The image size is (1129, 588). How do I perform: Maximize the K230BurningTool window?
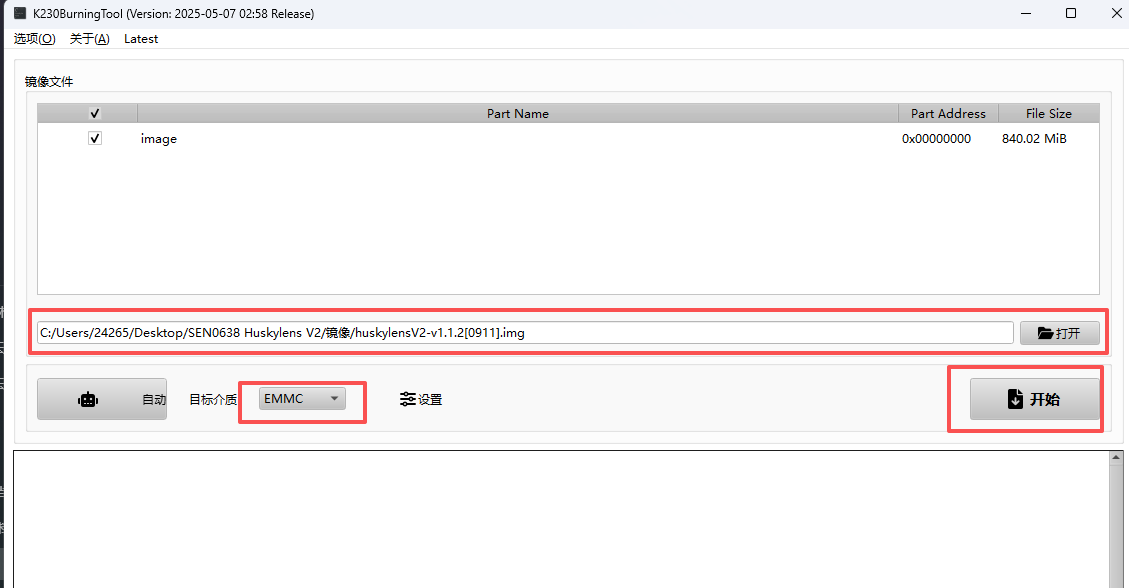(1071, 14)
